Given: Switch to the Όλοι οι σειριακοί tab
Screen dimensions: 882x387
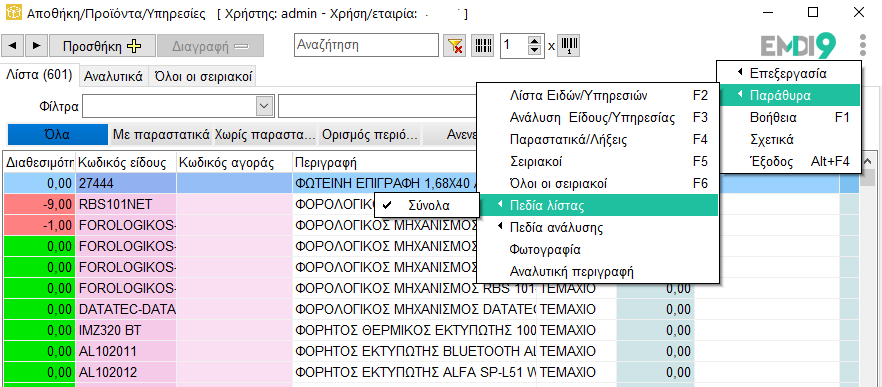Looking at the screenshot, I should [x=203, y=77].
